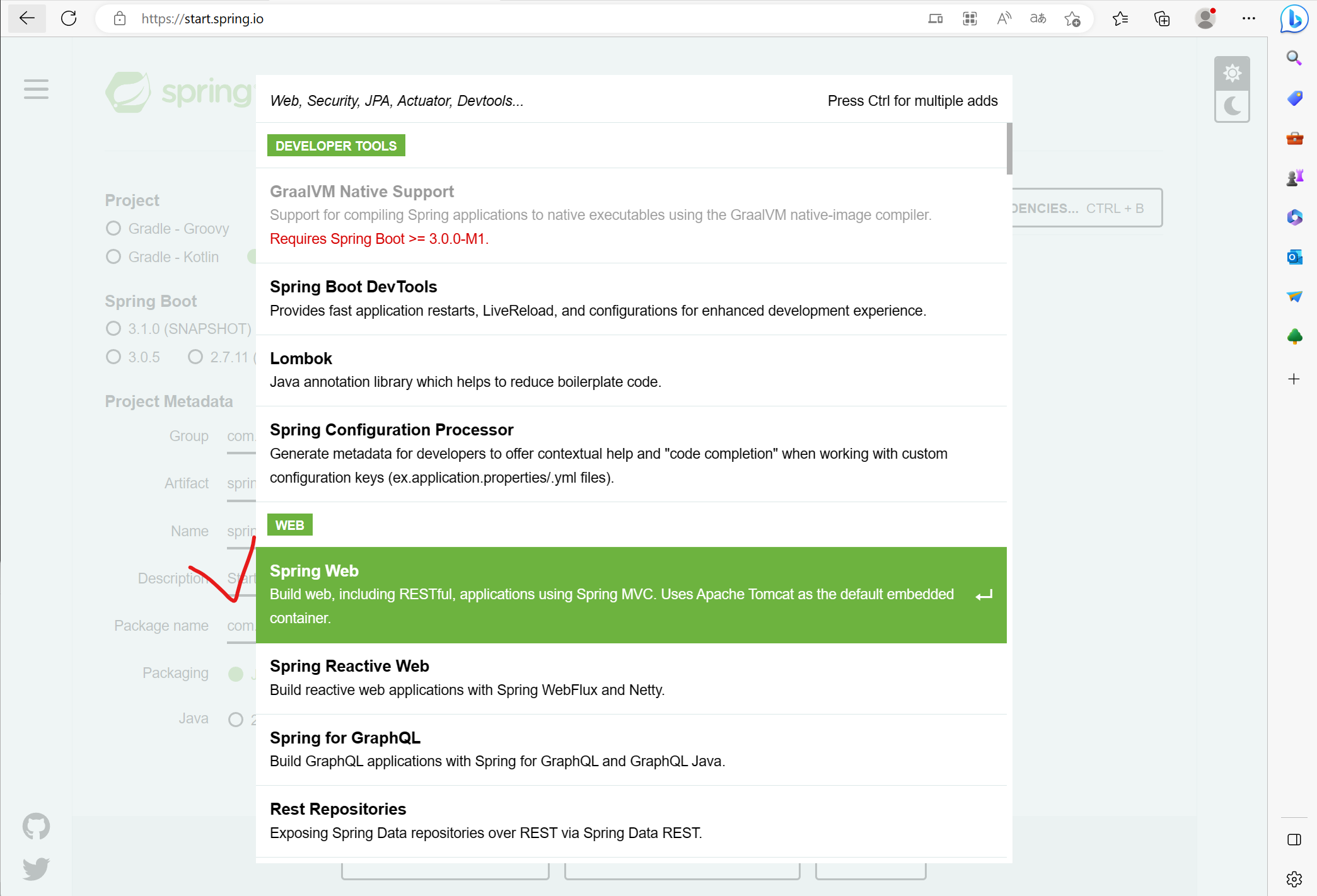Click browser back arrow

click(26, 18)
